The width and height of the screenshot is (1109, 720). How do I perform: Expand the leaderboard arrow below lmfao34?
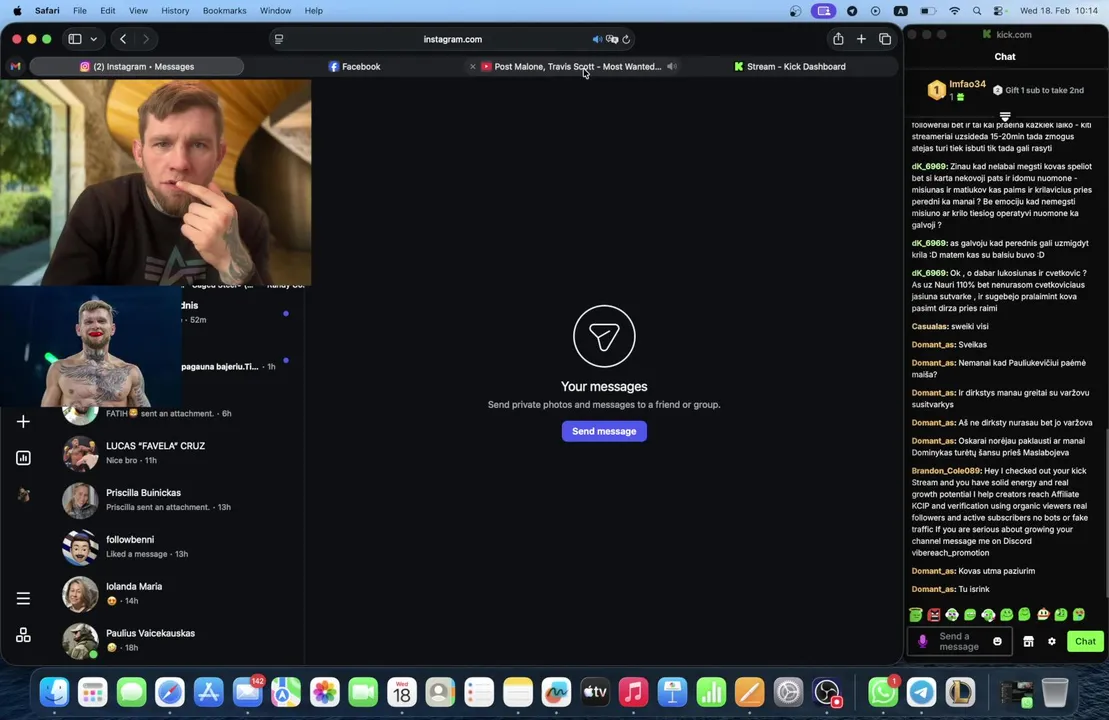1005,116
